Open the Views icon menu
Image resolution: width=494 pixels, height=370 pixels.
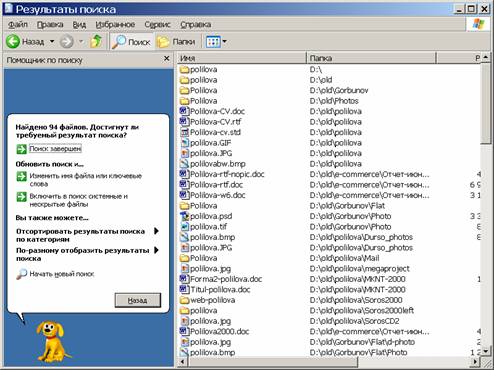pos(213,42)
